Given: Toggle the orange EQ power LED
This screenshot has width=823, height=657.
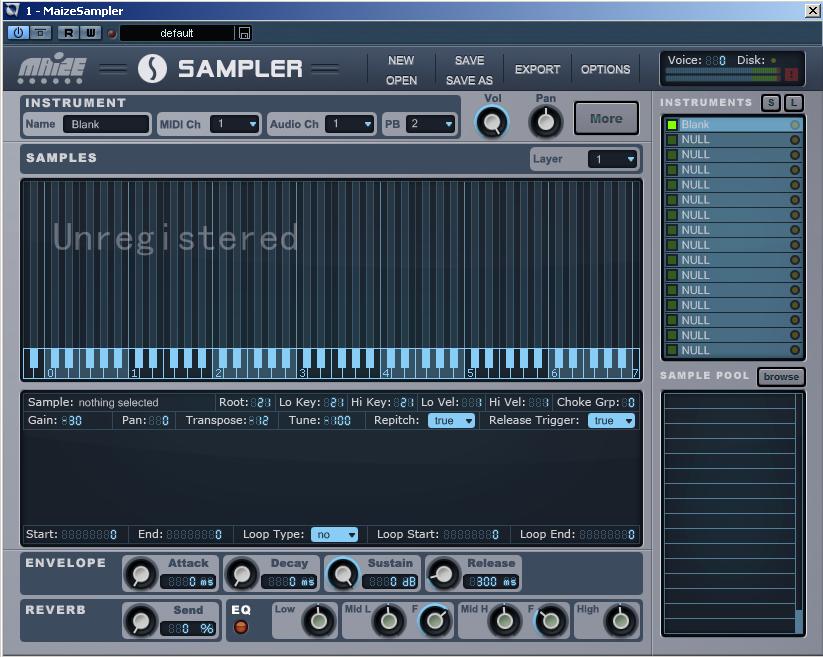Looking at the screenshot, I should point(241,627).
